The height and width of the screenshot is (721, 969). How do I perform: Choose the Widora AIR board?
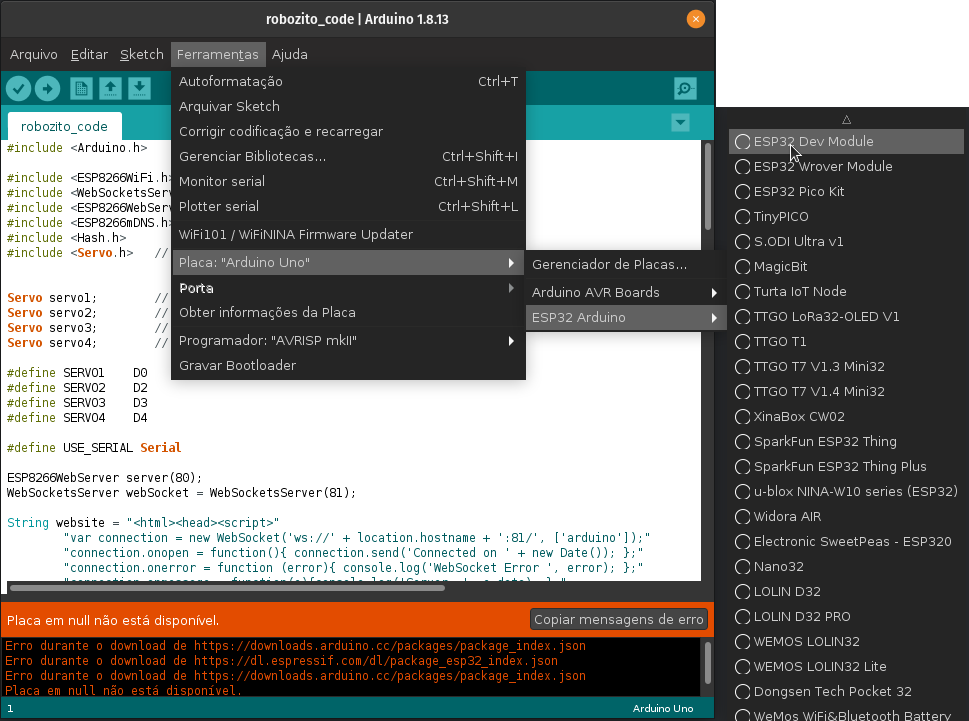pyautogui.click(x=846, y=517)
